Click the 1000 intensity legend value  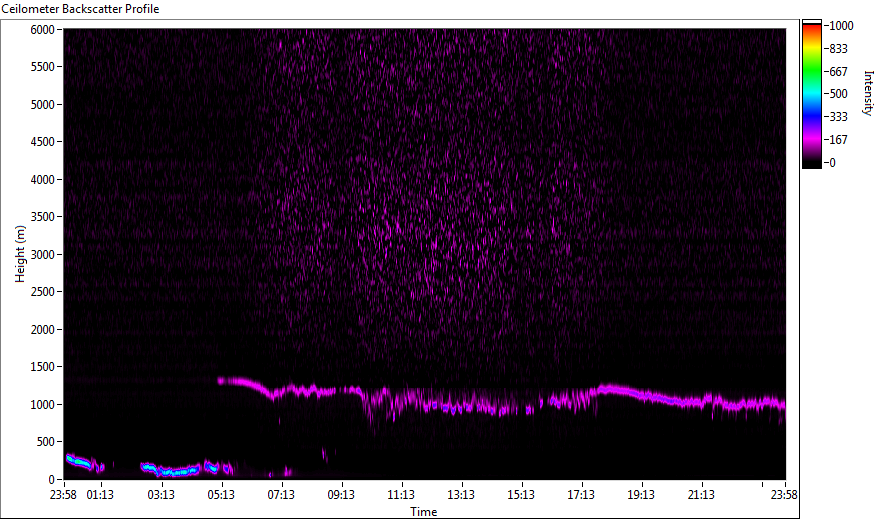[842, 26]
